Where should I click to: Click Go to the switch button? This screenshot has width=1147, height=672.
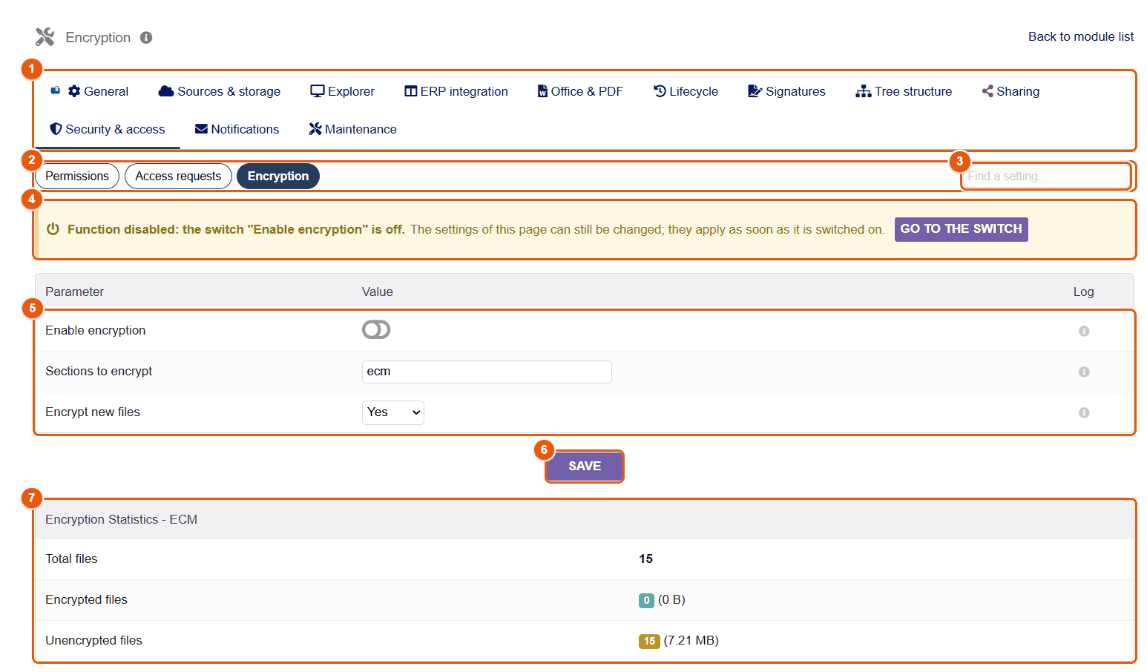click(x=961, y=230)
